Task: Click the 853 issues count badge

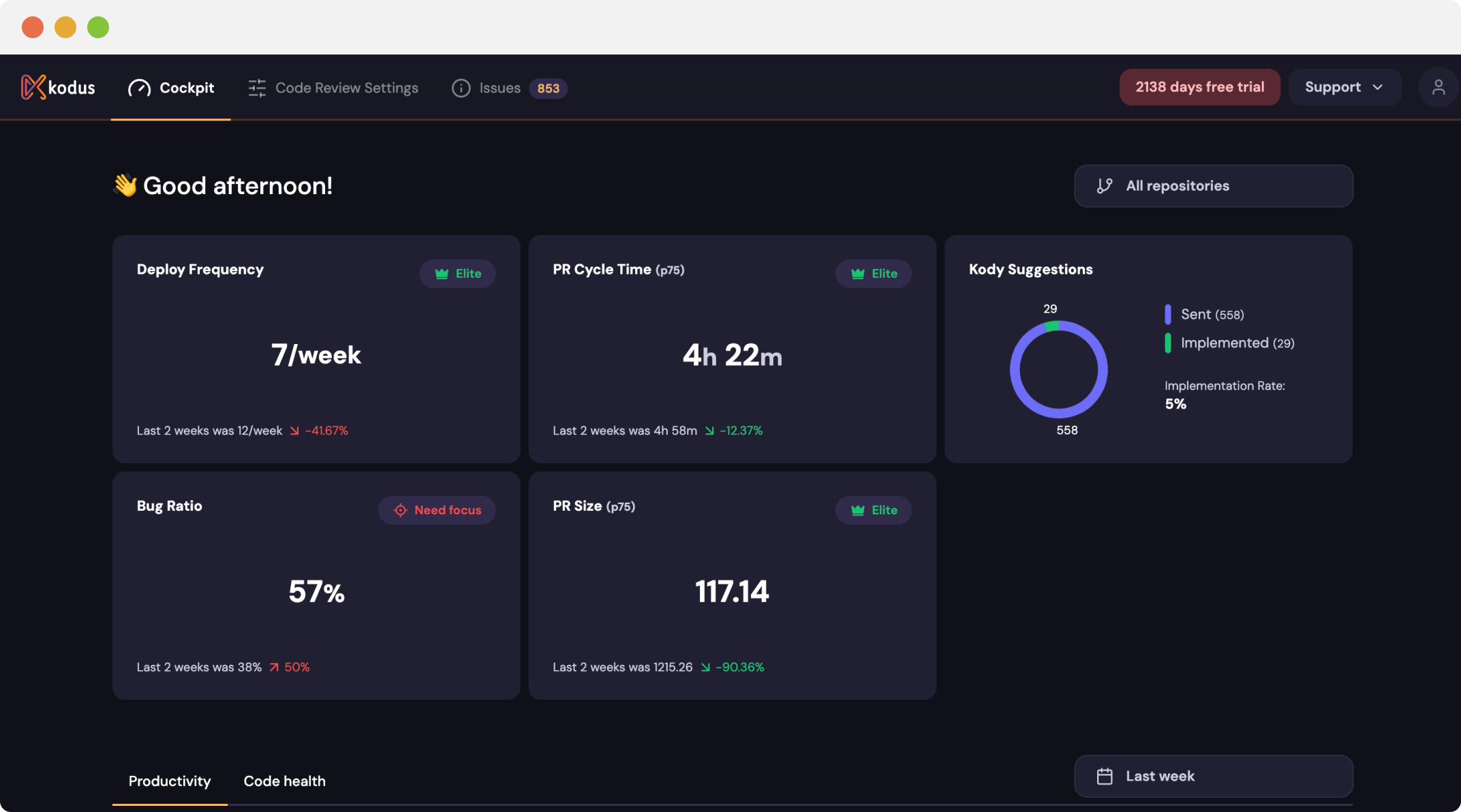Action: tap(548, 89)
